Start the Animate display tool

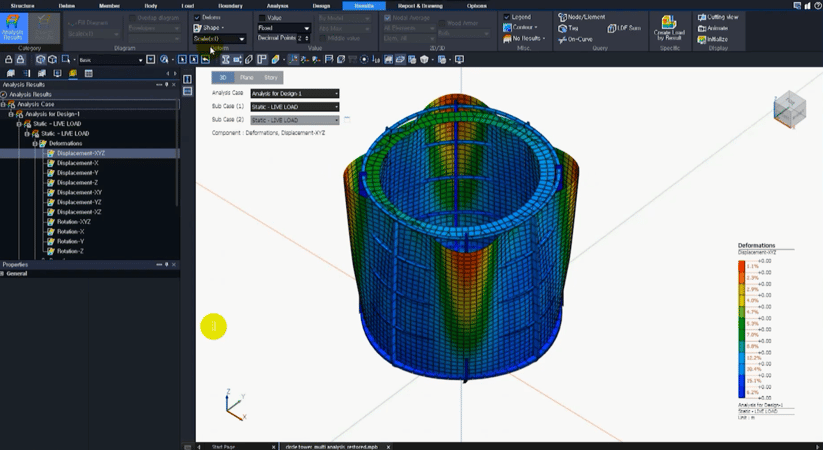(x=713, y=28)
